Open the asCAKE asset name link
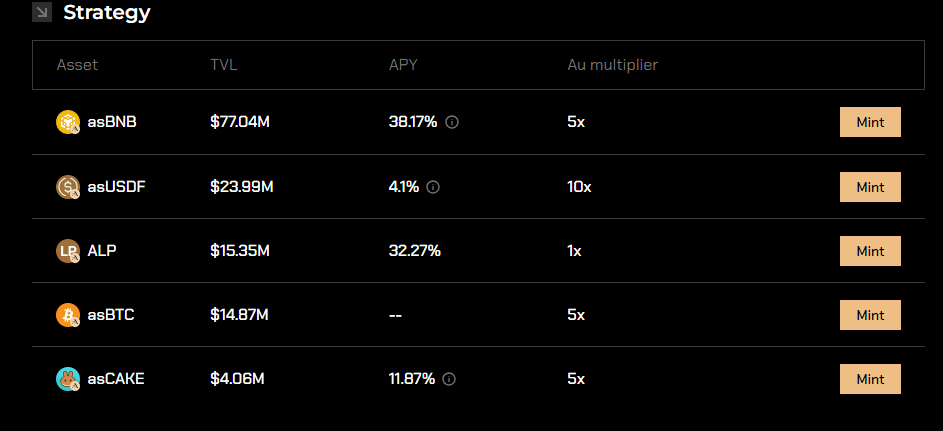The image size is (943, 431). click(x=116, y=379)
